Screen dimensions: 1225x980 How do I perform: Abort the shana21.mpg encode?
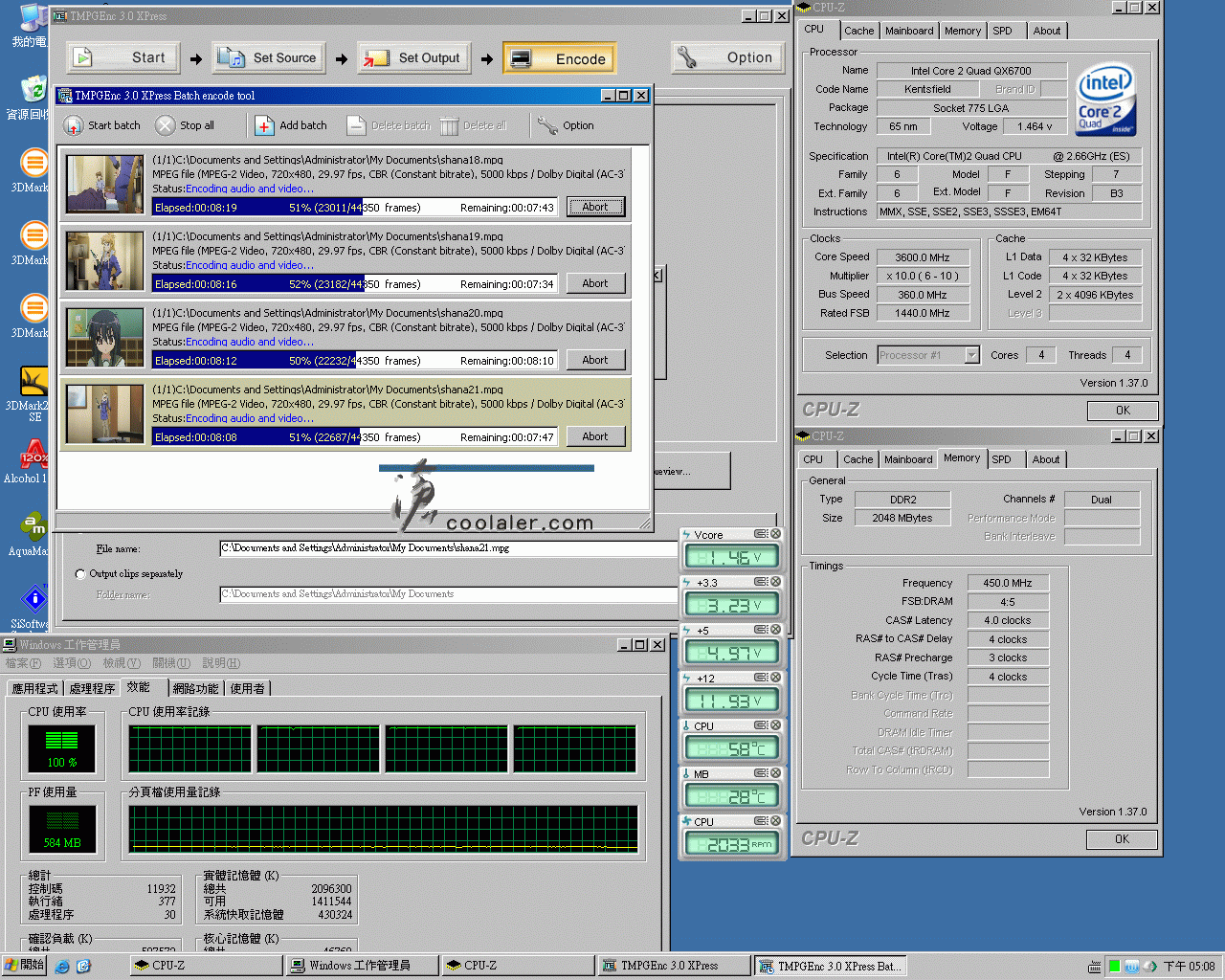pyautogui.click(x=595, y=436)
